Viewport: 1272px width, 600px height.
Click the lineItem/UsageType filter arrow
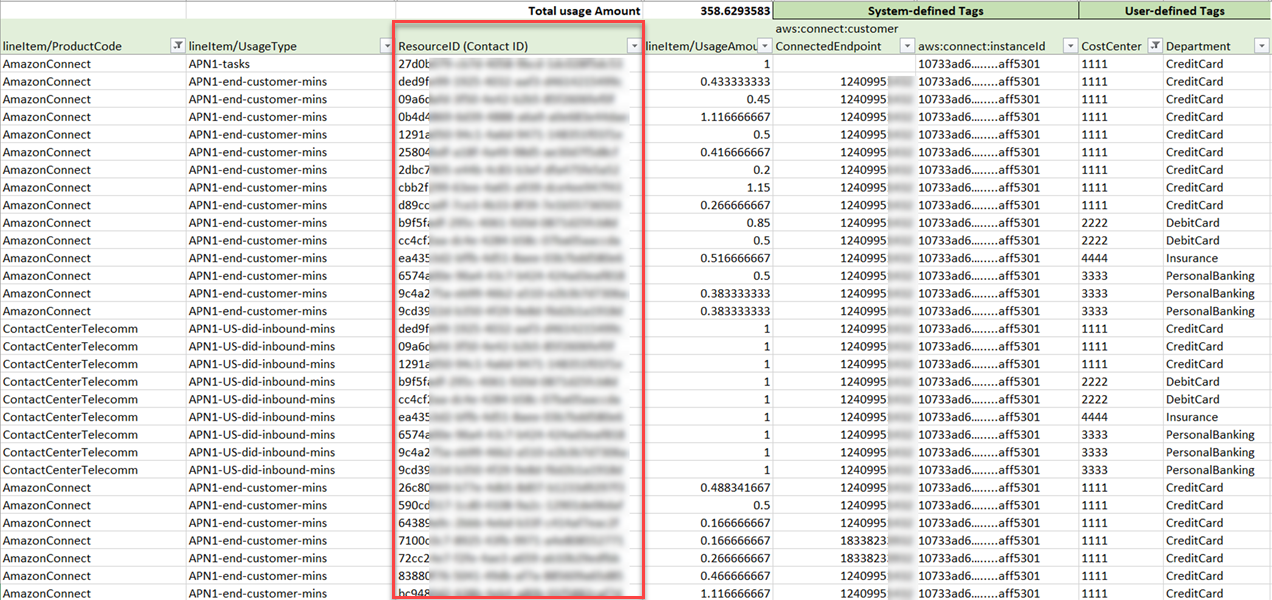point(386,45)
